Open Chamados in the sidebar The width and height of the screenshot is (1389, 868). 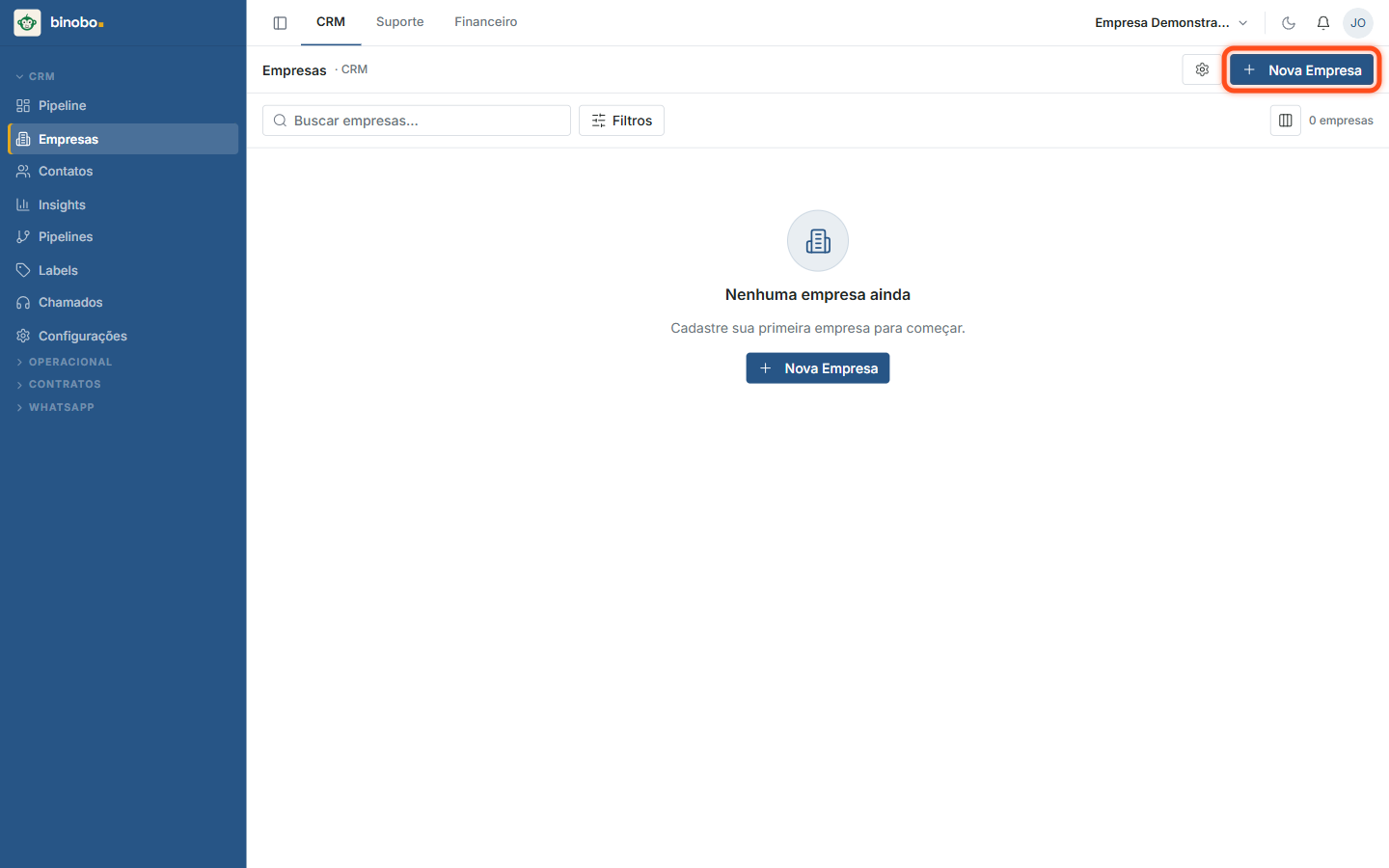[123, 302]
